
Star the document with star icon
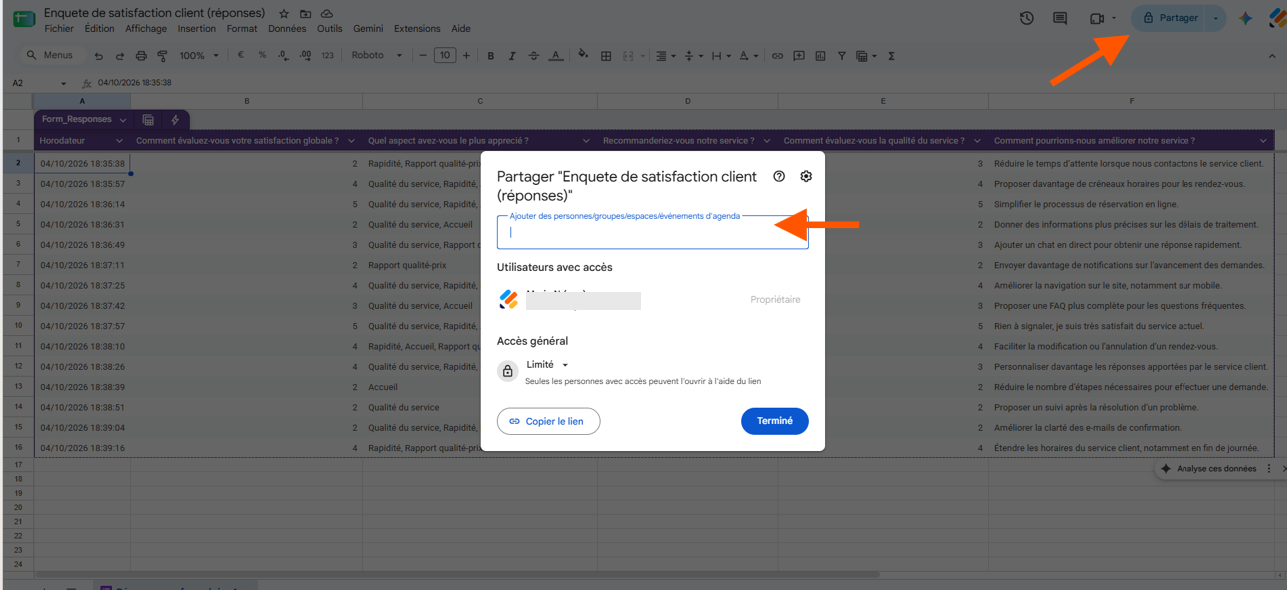284,14
